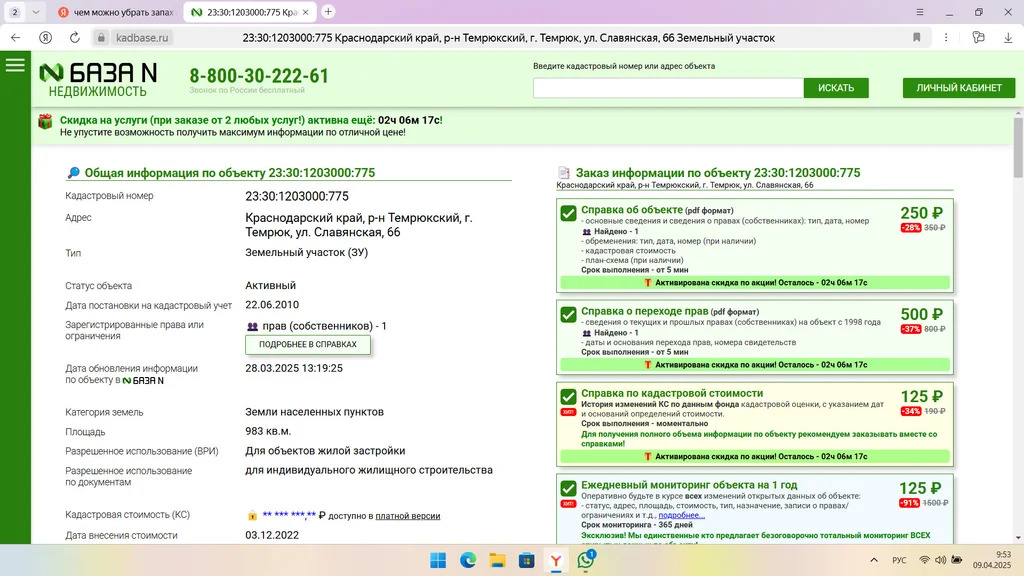
Task: Expand the tab group counter dropdown arrow
Action: 36,12
